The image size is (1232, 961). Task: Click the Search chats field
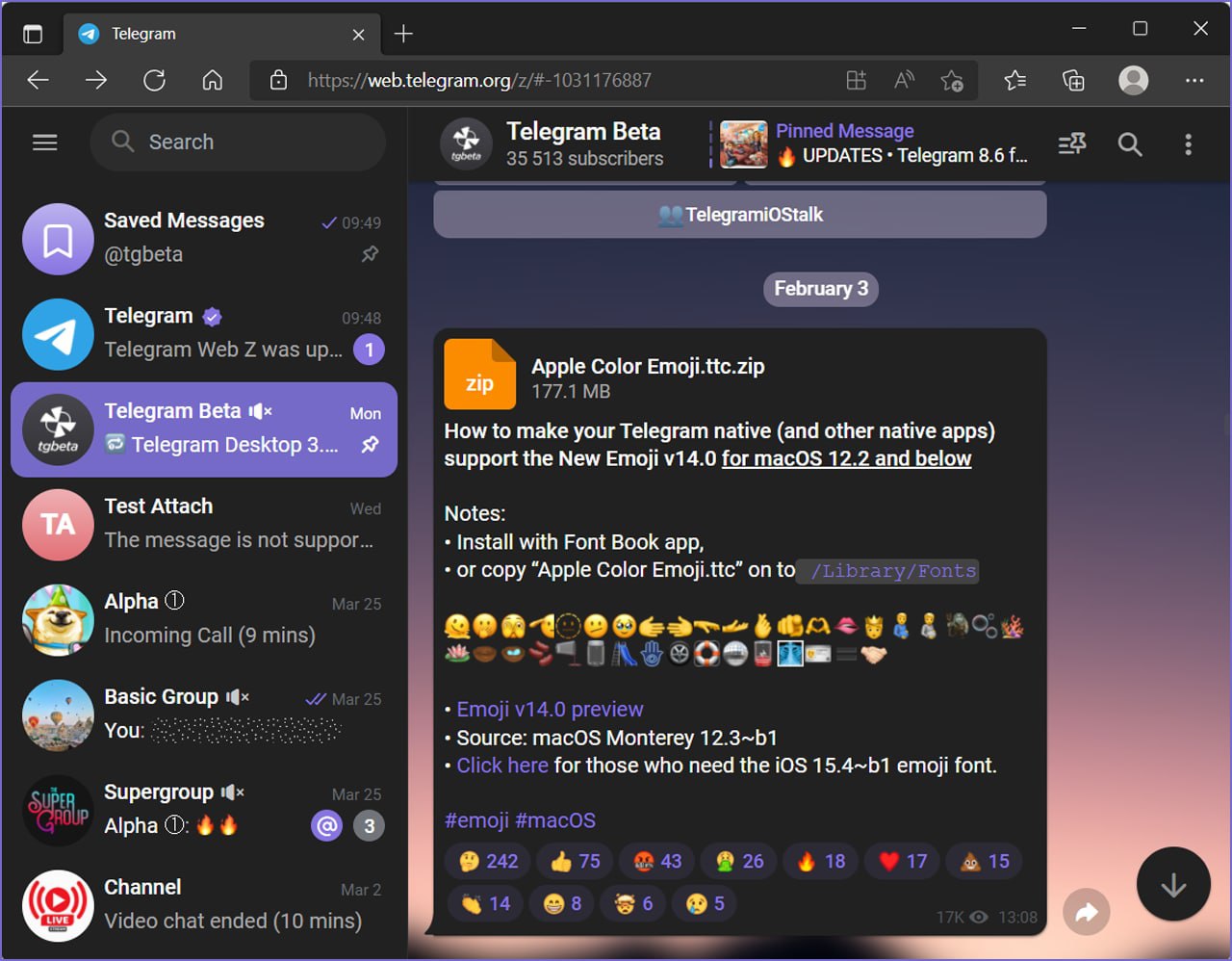(238, 143)
